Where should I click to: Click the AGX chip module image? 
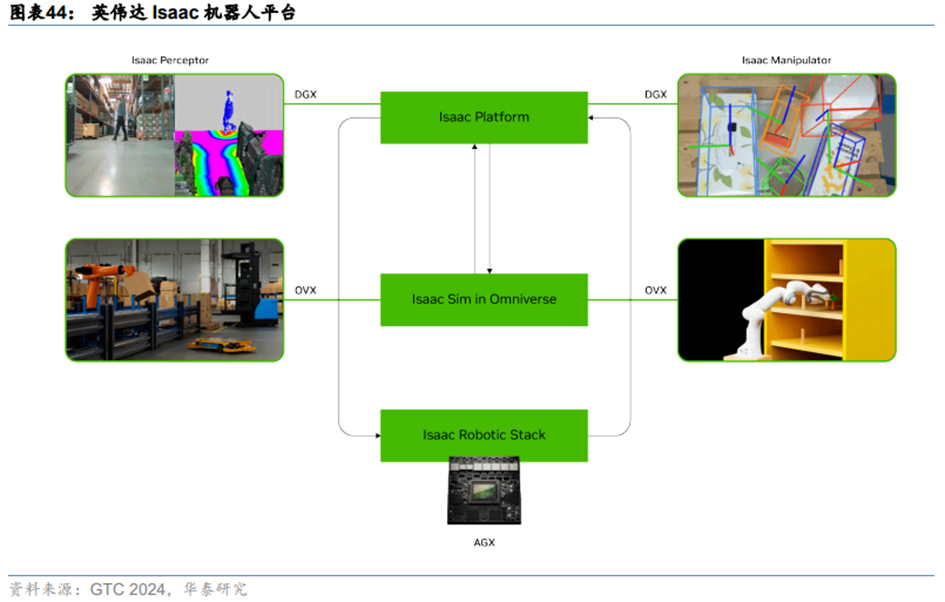click(484, 491)
